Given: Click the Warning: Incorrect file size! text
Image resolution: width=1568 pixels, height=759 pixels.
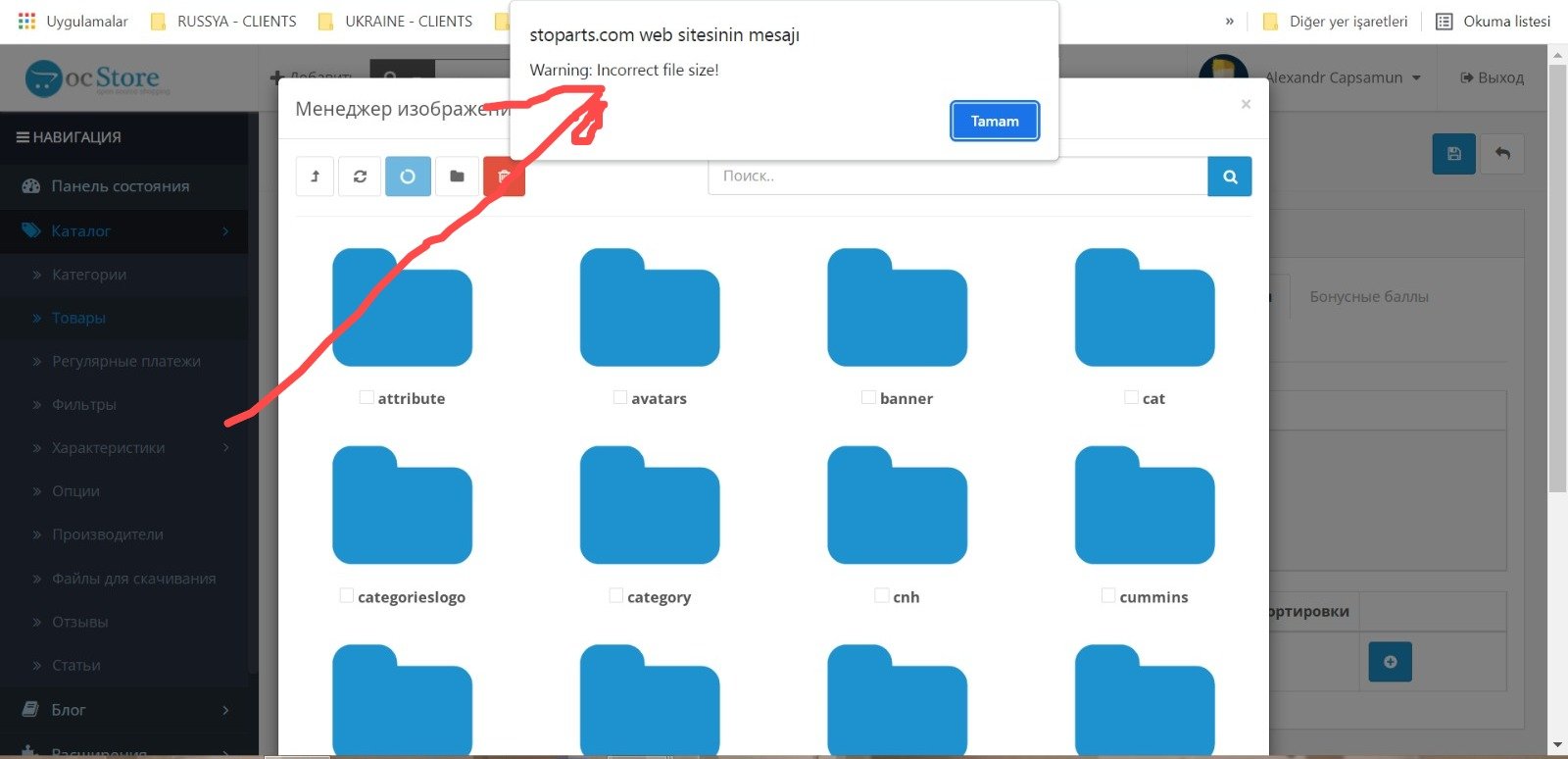Looking at the screenshot, I should [624, 70].
